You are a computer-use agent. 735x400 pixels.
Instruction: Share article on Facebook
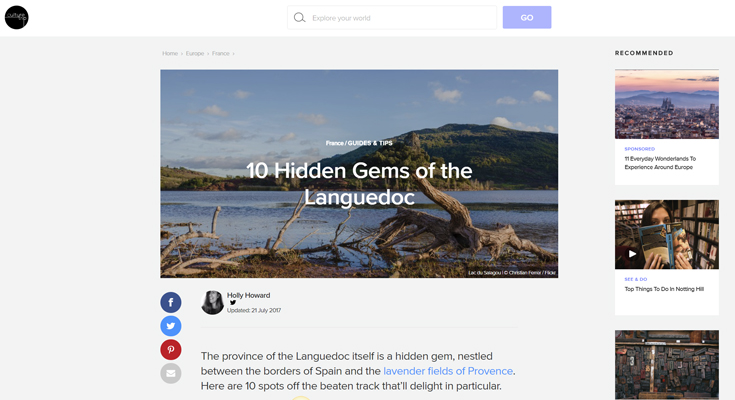(171, 302)
